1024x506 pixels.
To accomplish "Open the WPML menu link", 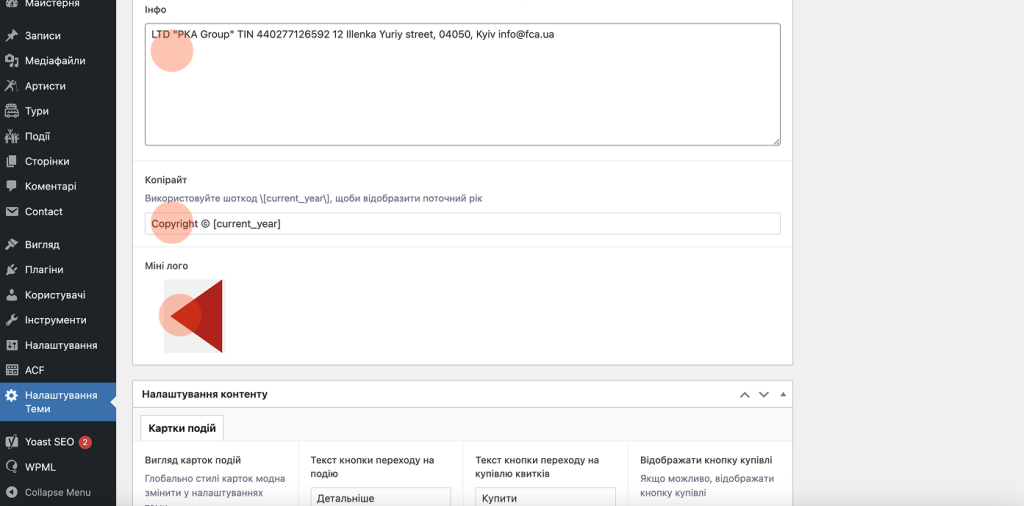I will pyautogui.click(x=40, y=466).
